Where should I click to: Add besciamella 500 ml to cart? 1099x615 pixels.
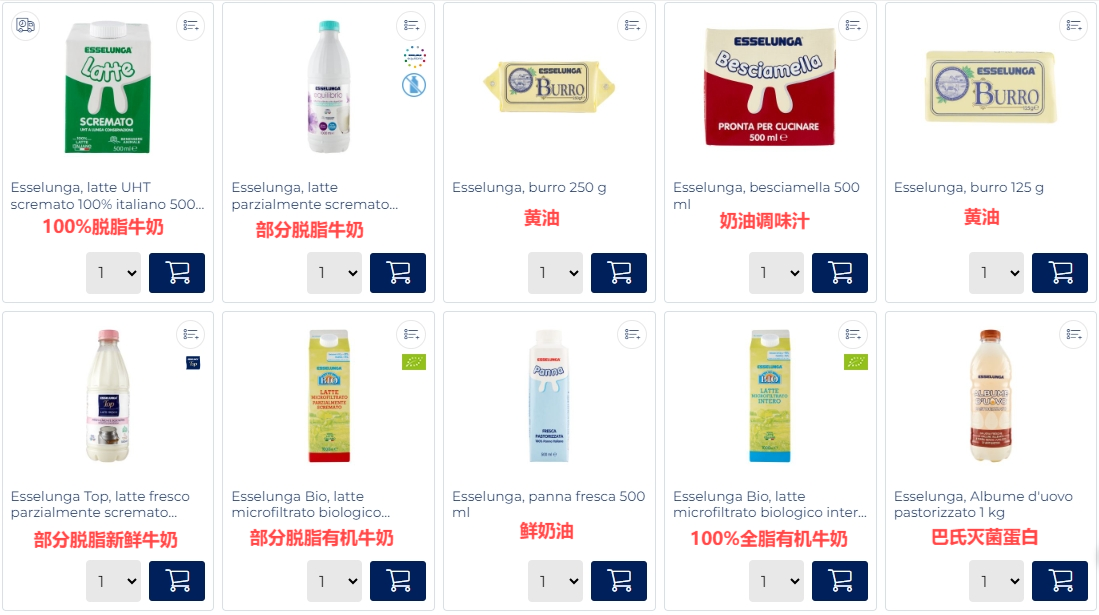point(840,273)
